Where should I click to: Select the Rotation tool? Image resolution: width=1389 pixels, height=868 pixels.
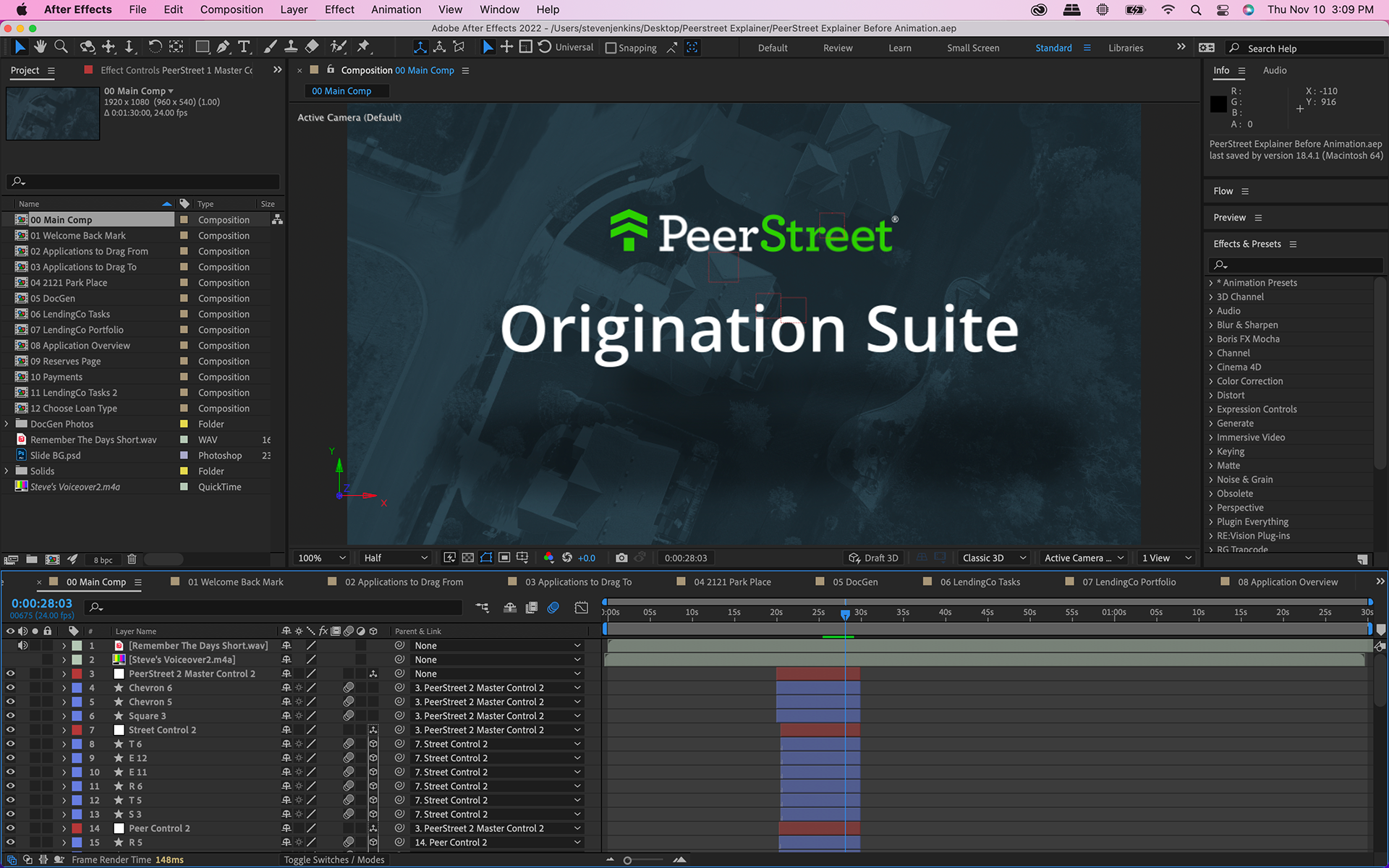155,47
